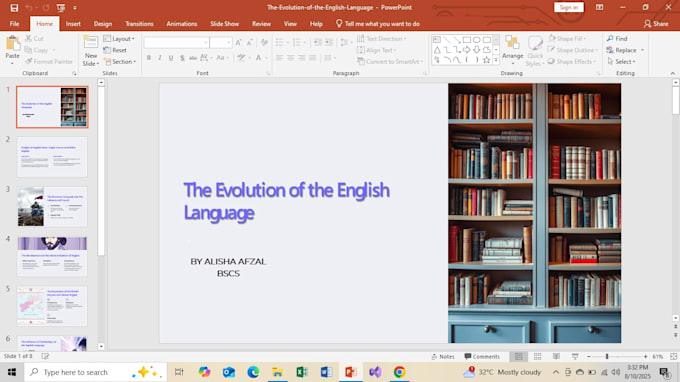Image resolution: width=680 pixels, height=382 pixels.
Task: Select slide 5 thumbnail with map
Action: (52, 306)
